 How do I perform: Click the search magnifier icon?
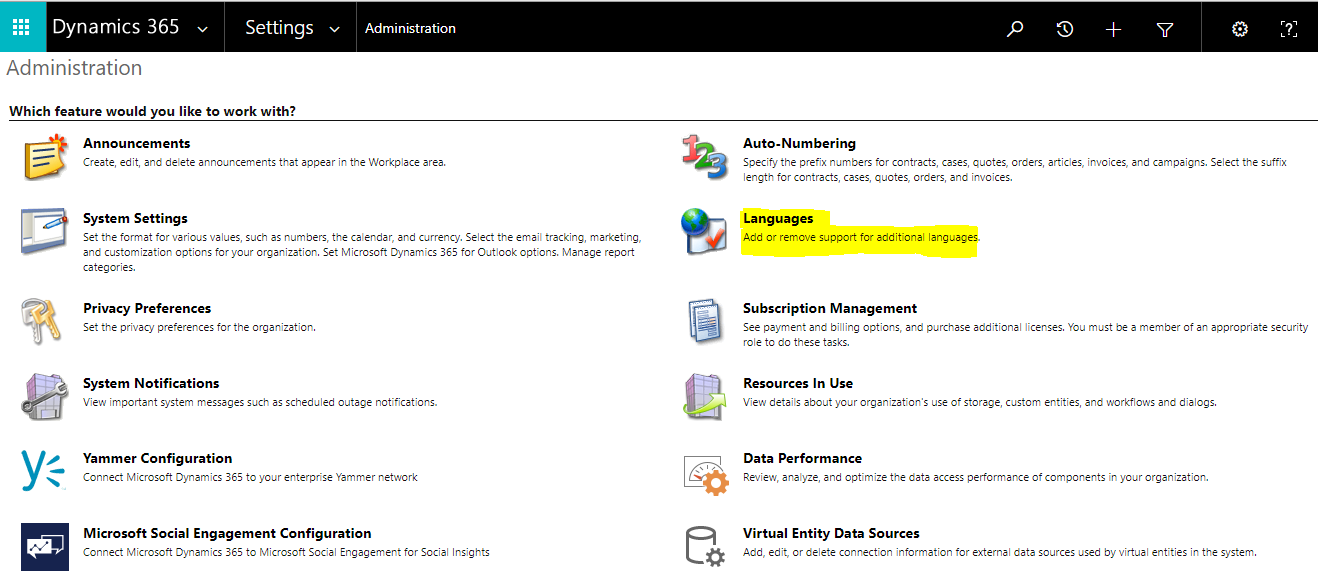1015,29
